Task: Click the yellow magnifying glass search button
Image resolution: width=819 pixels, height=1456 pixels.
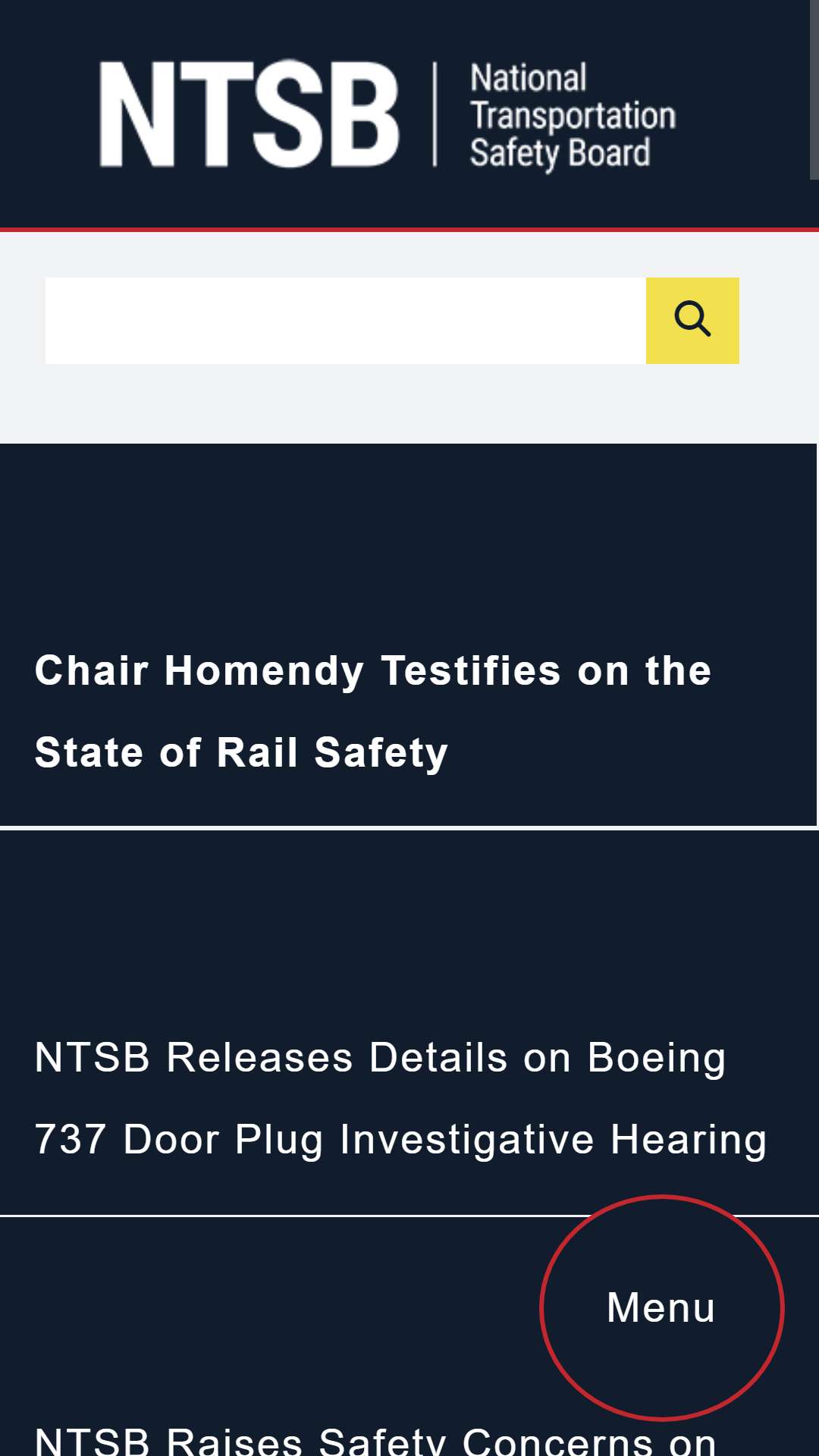Action: (x=692, y=321)
